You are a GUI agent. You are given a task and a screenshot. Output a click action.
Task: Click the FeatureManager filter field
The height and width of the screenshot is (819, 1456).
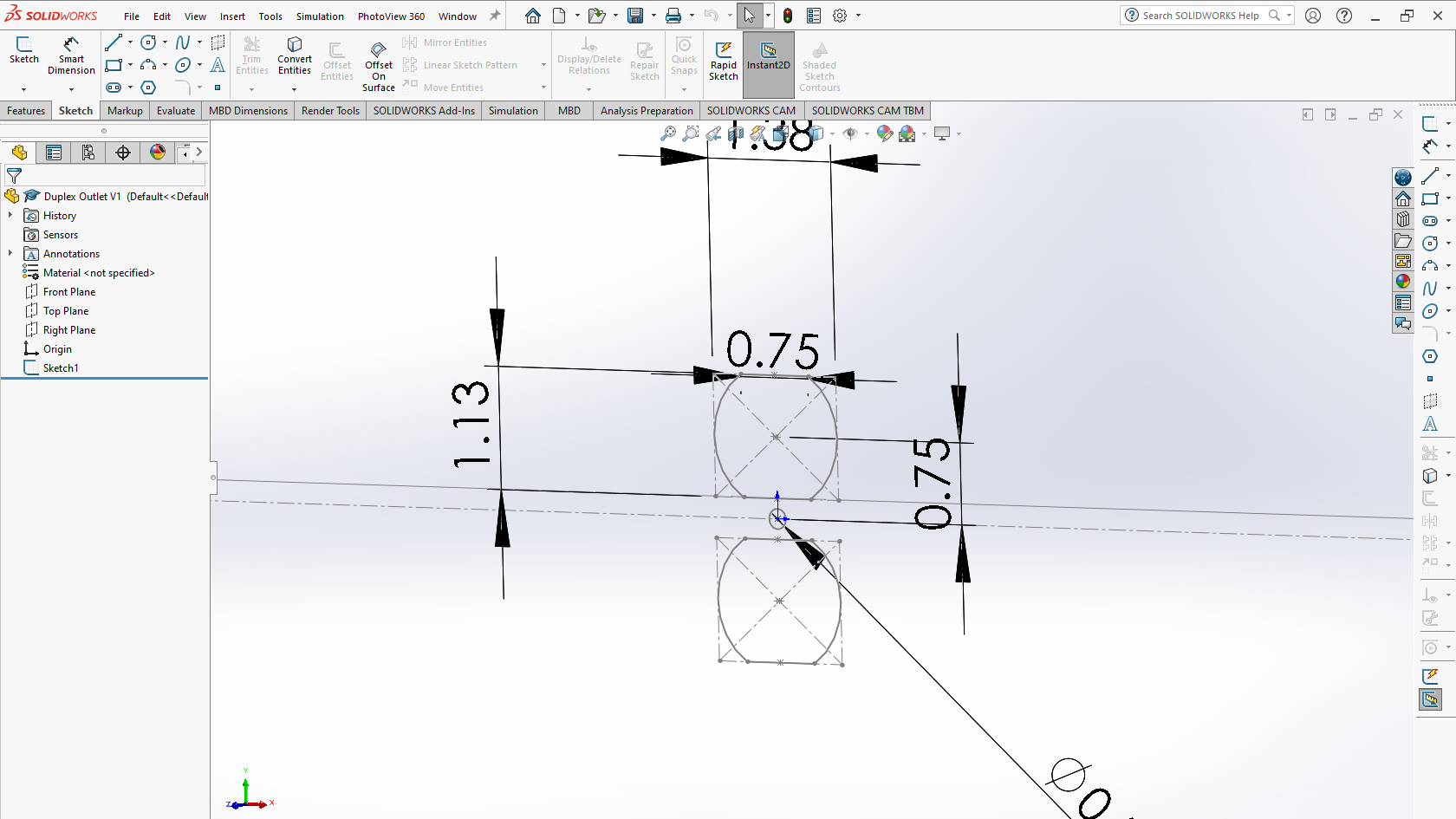point(105,175)
